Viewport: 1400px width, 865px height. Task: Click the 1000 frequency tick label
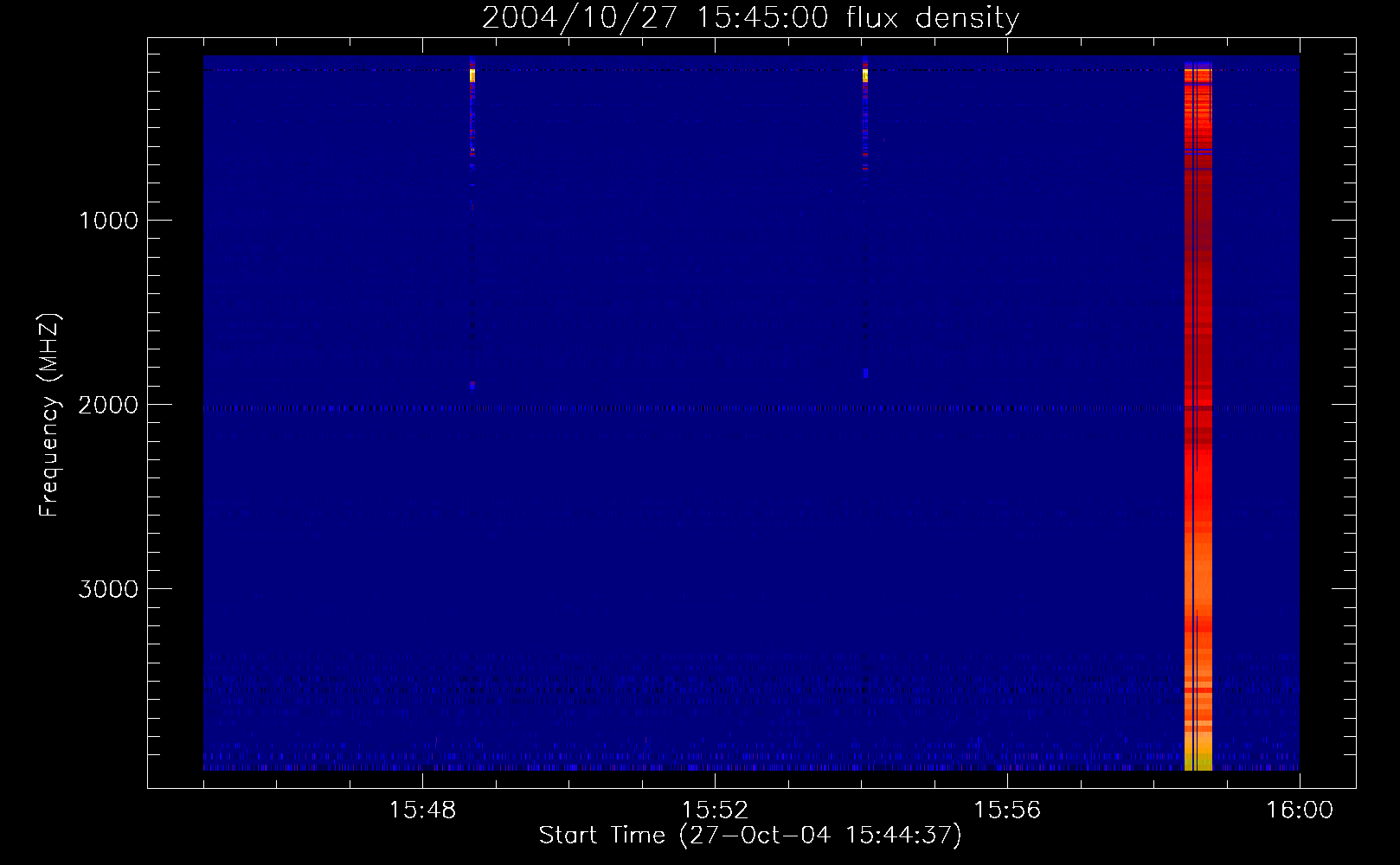pyautogui.click(x=108, y=221)
